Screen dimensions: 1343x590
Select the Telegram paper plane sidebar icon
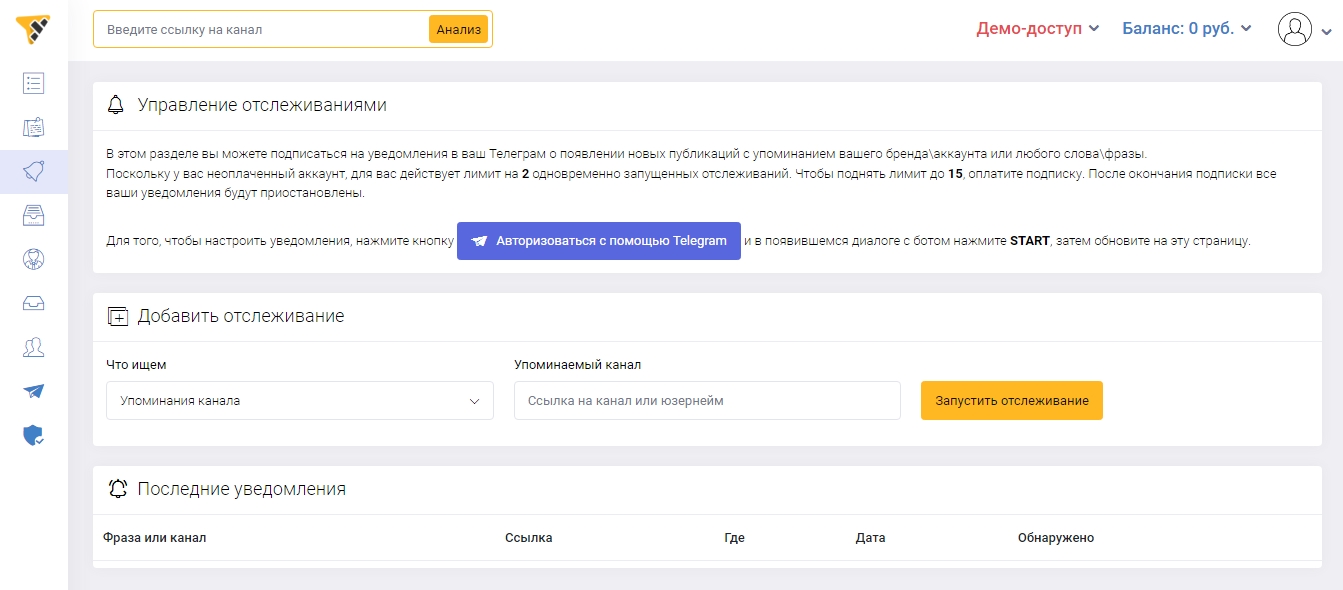[33, 391]
